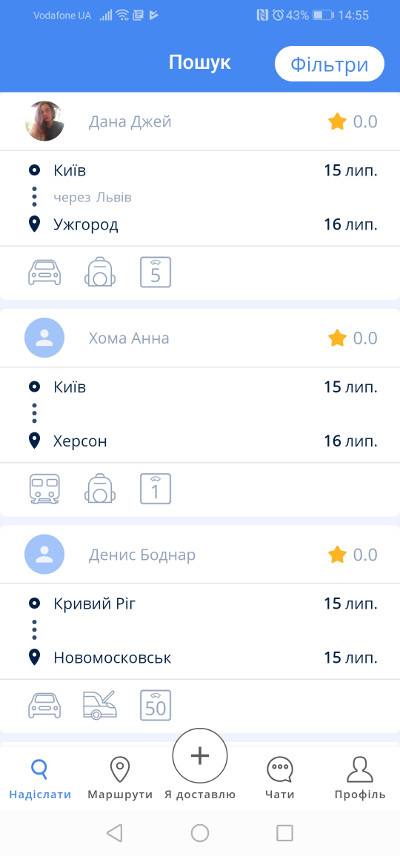
Task: Open the Денис Боднар name link
Action: click(x=142, y=555)
